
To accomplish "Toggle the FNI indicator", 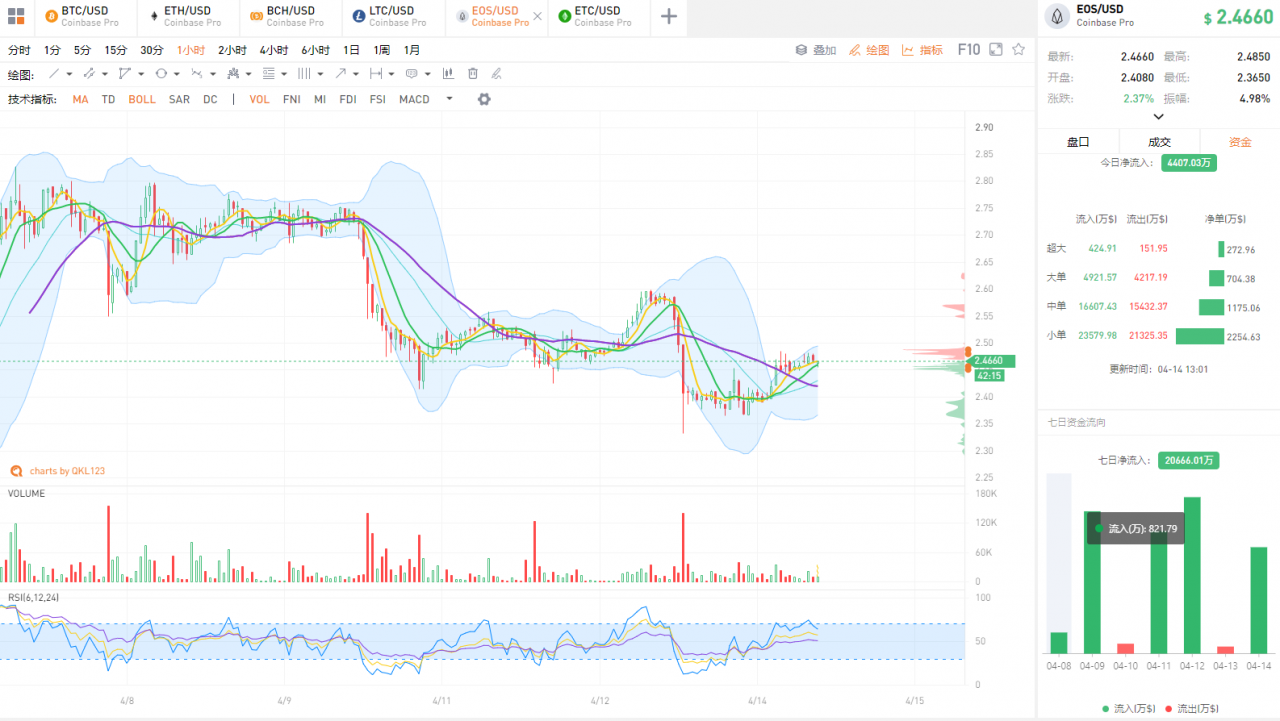I will 292,99.
